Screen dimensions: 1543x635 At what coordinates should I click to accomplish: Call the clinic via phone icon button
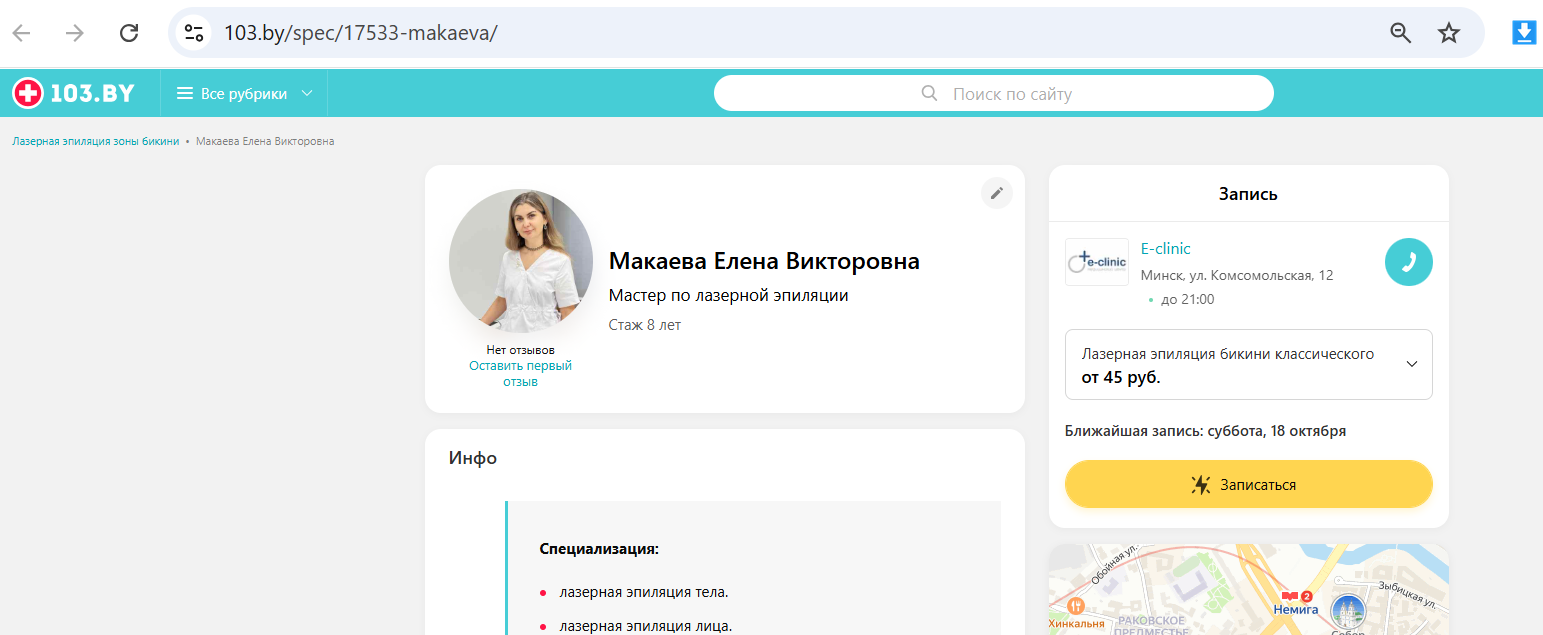click(x=1408, y=262)
